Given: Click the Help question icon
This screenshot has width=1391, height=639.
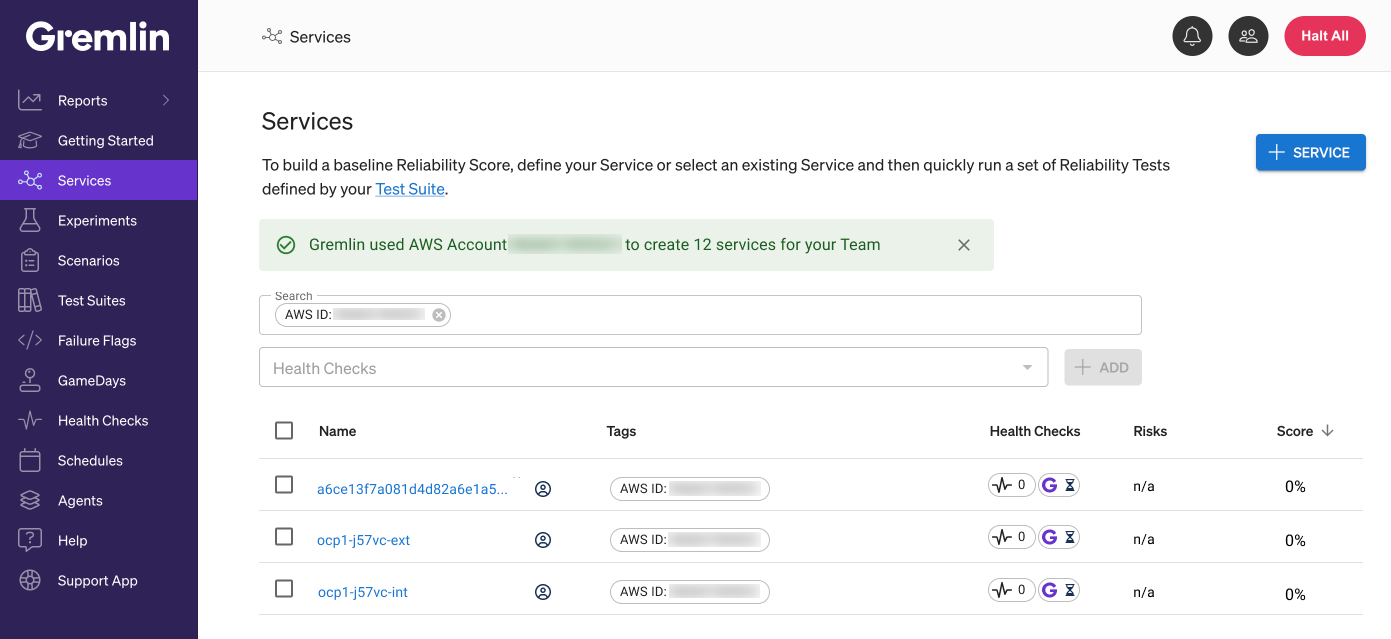Looking at the screenshot, I should (x=30, y=540).
